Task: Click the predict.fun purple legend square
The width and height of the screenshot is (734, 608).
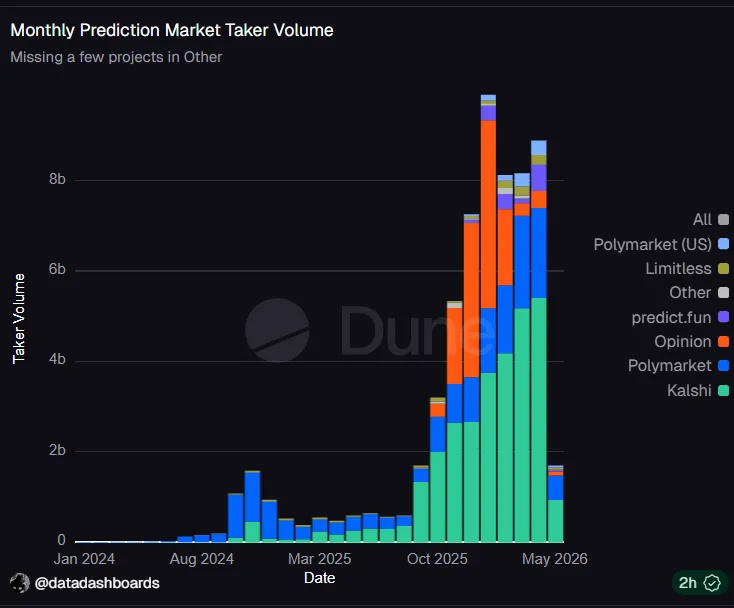Action: point(723,317)
